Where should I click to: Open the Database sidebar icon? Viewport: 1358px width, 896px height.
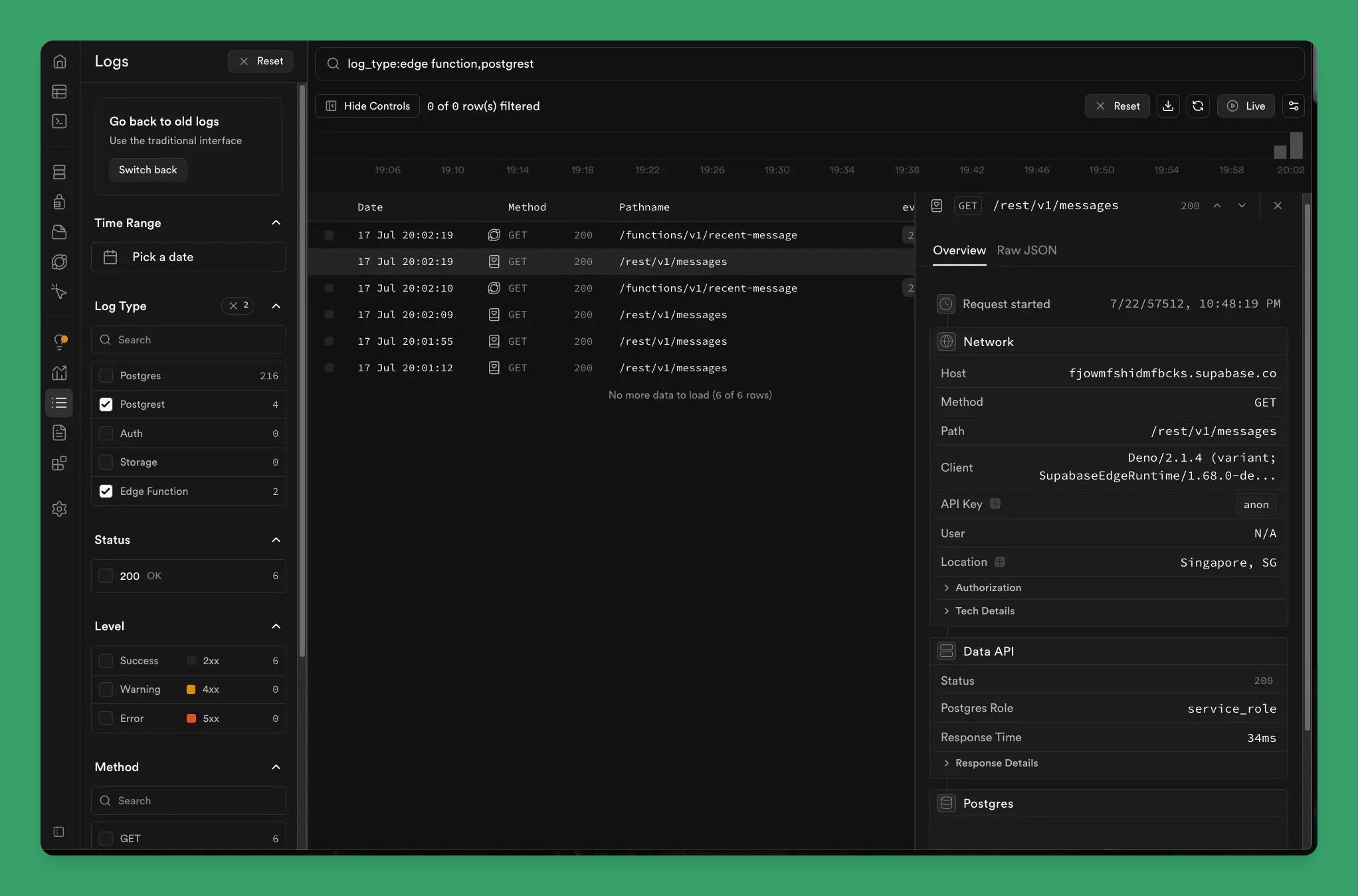click(59, 172)
